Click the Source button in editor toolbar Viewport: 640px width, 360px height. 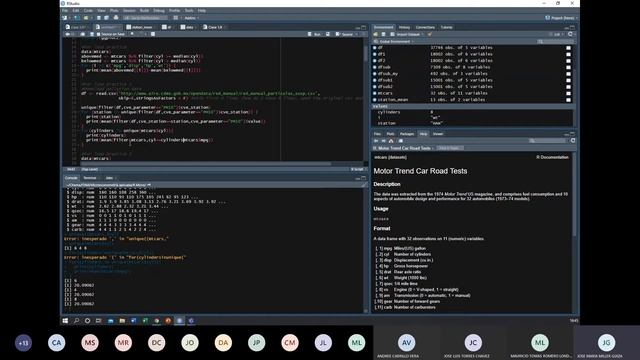pyautogui.click(x=345, y=34)
